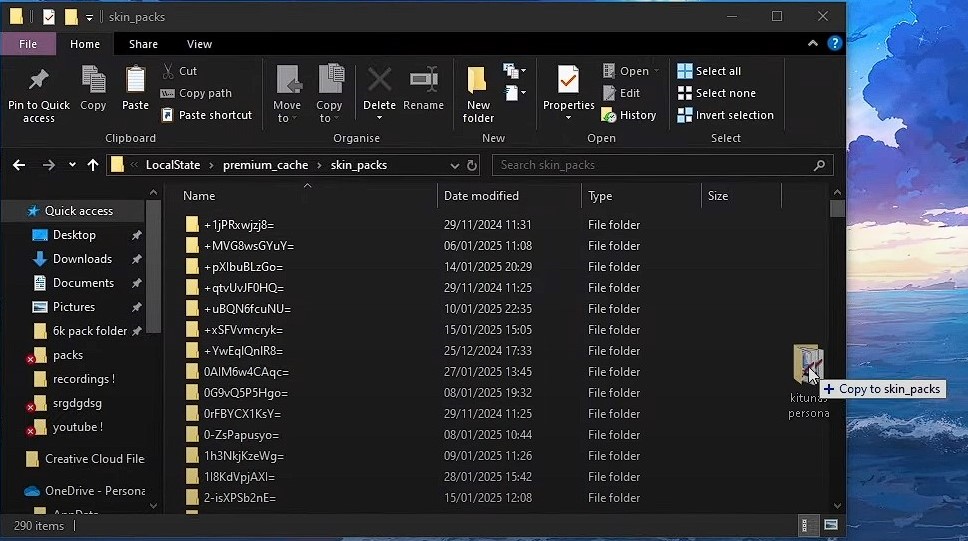Screen dimensions: 968x541
Task: Click Invert selection in ribbon
Action: (725, 115)
